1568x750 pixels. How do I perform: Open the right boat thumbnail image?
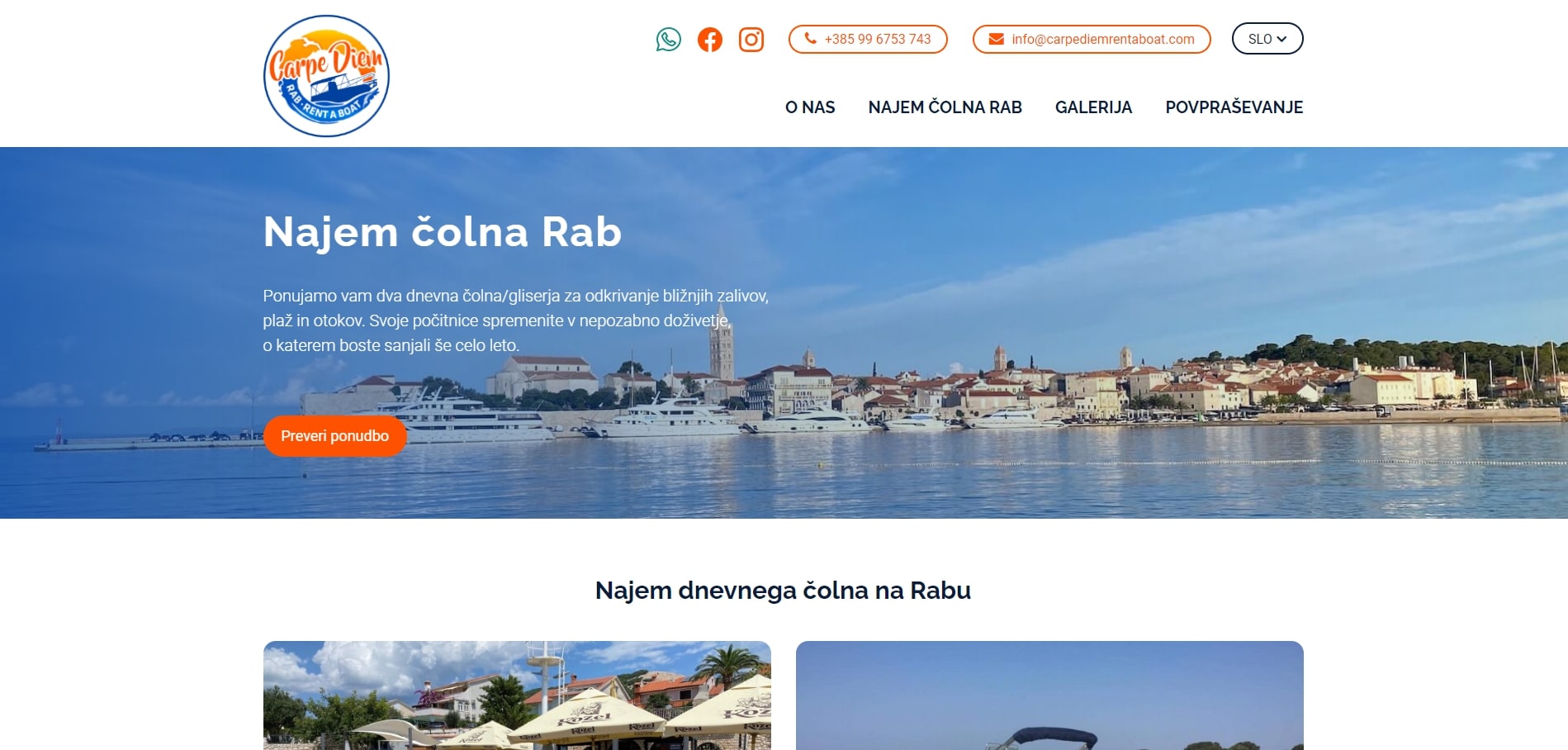click(1049, 695)
